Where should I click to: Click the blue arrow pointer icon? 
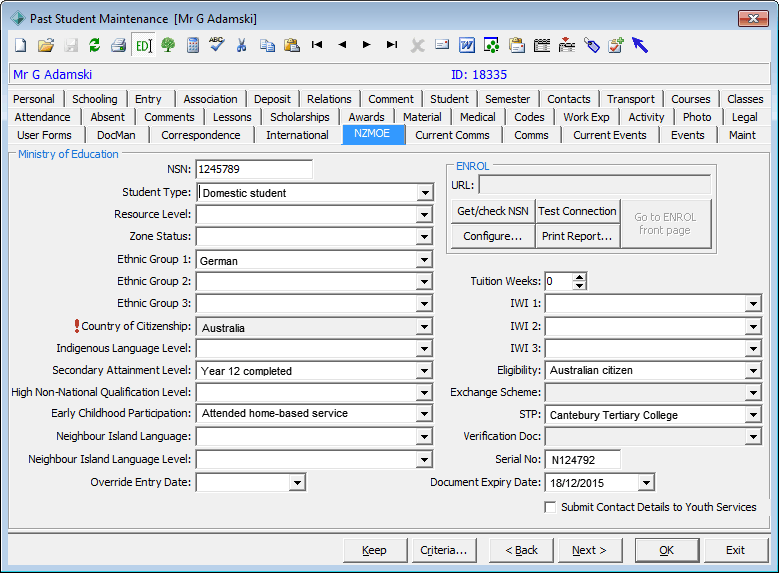click(x=640, y=45)
